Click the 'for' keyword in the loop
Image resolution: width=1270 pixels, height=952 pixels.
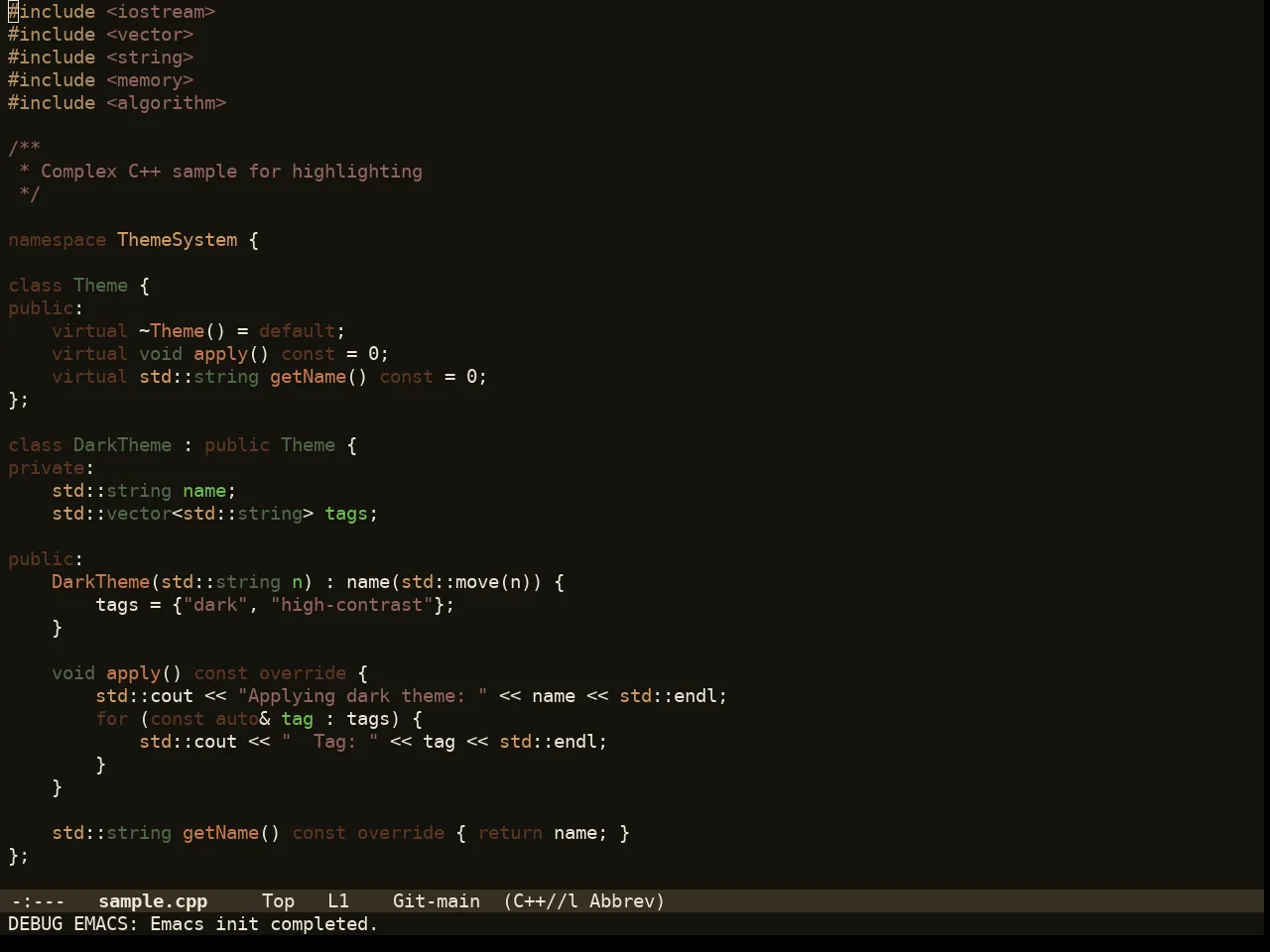tap(112, 719)
